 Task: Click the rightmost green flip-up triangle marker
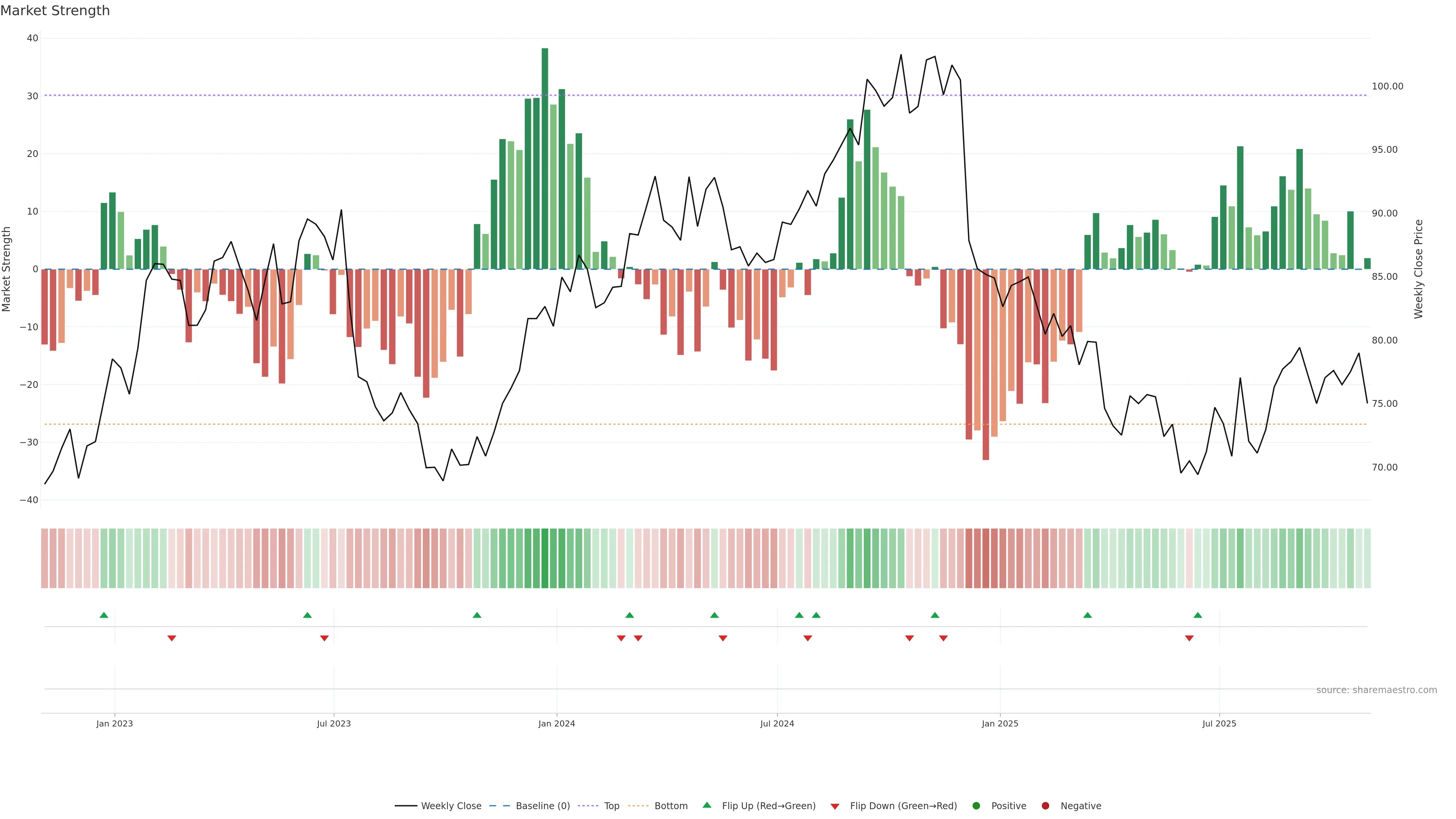coord(1198,615)
